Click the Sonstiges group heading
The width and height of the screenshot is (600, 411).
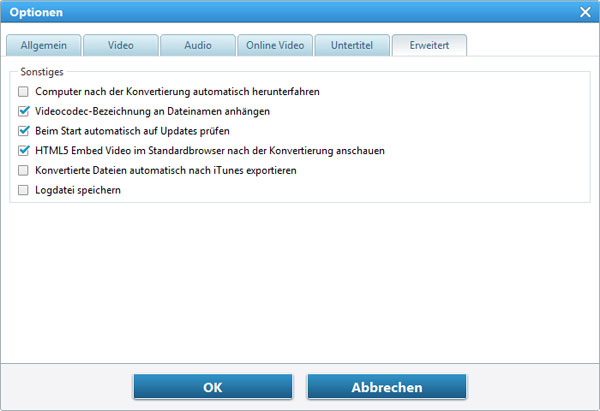click(x=42, y=73)
